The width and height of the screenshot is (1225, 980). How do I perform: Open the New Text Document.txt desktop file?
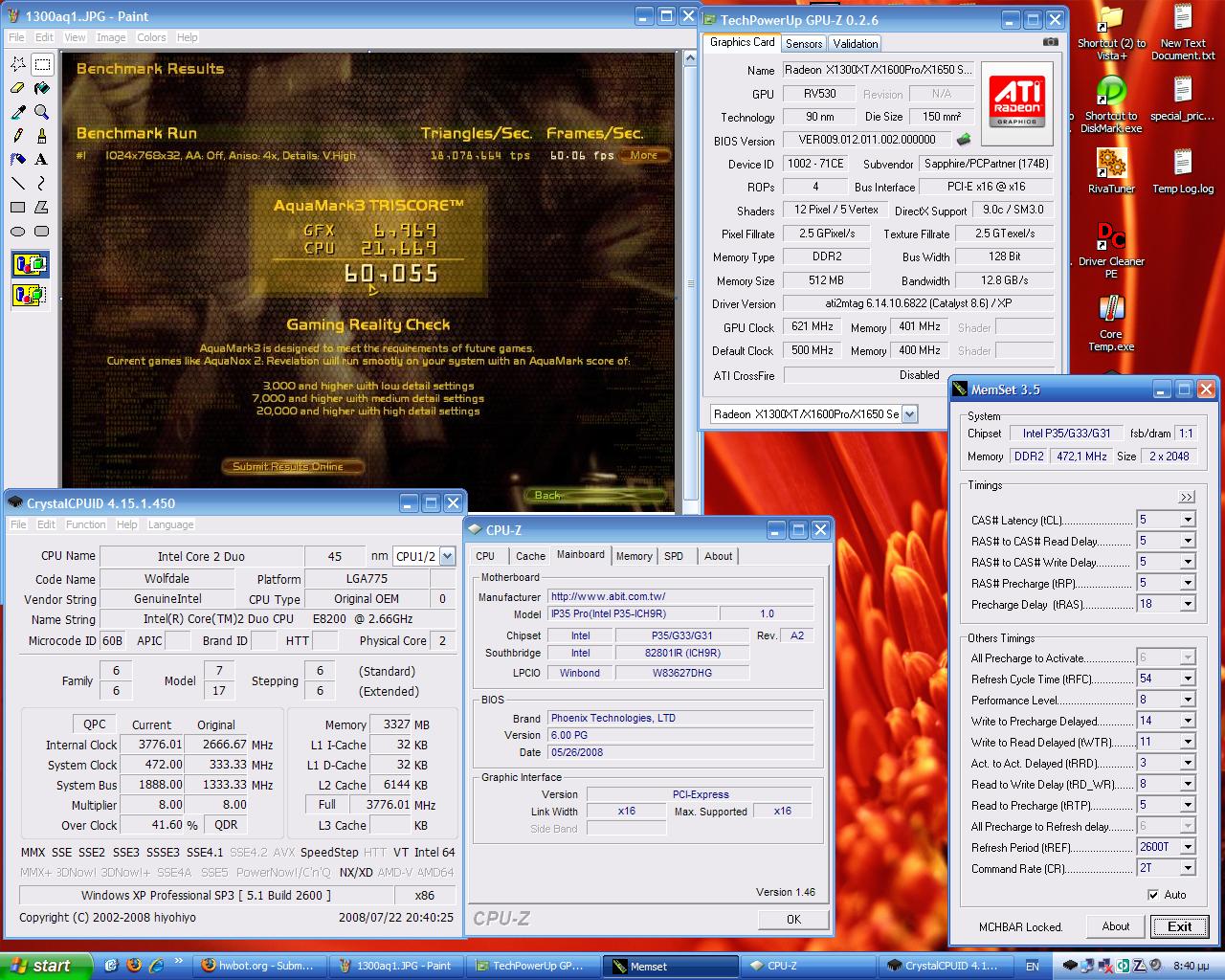coord(1183,32)
